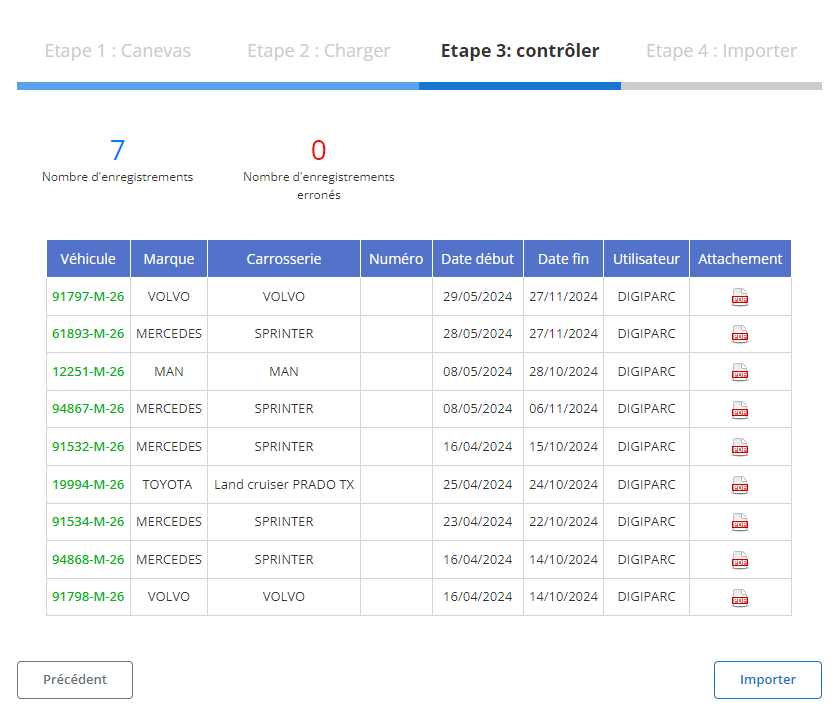
Task: Click end date 28/10/2024
Action: pyautogui.click(x=563, y=371)
